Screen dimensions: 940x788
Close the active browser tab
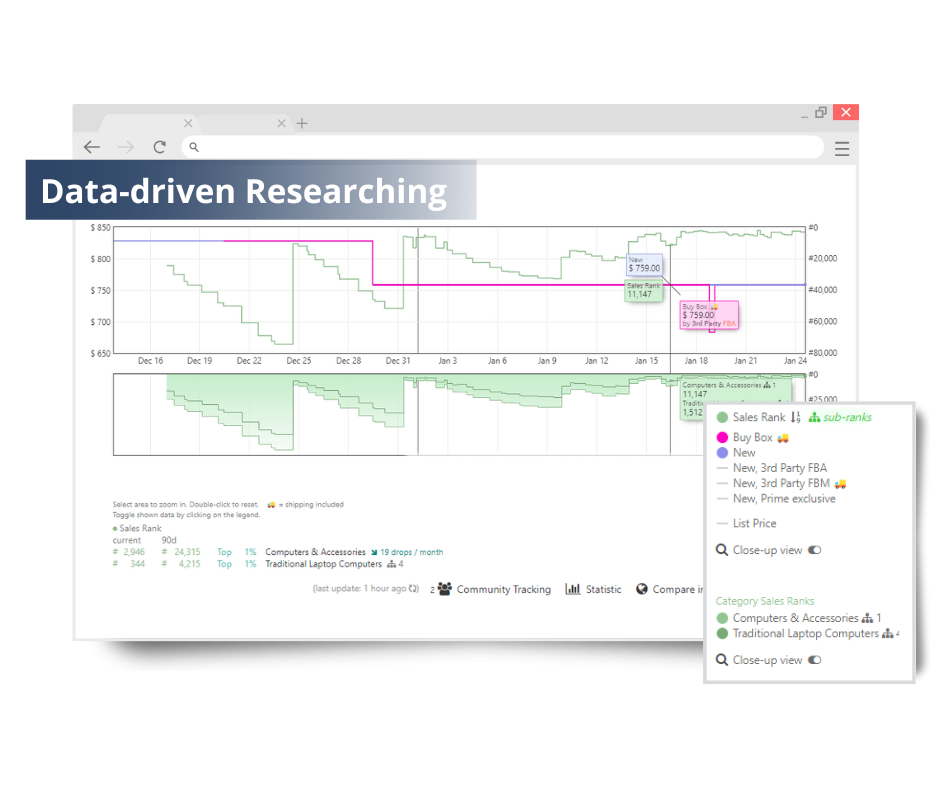coord(188,123)
